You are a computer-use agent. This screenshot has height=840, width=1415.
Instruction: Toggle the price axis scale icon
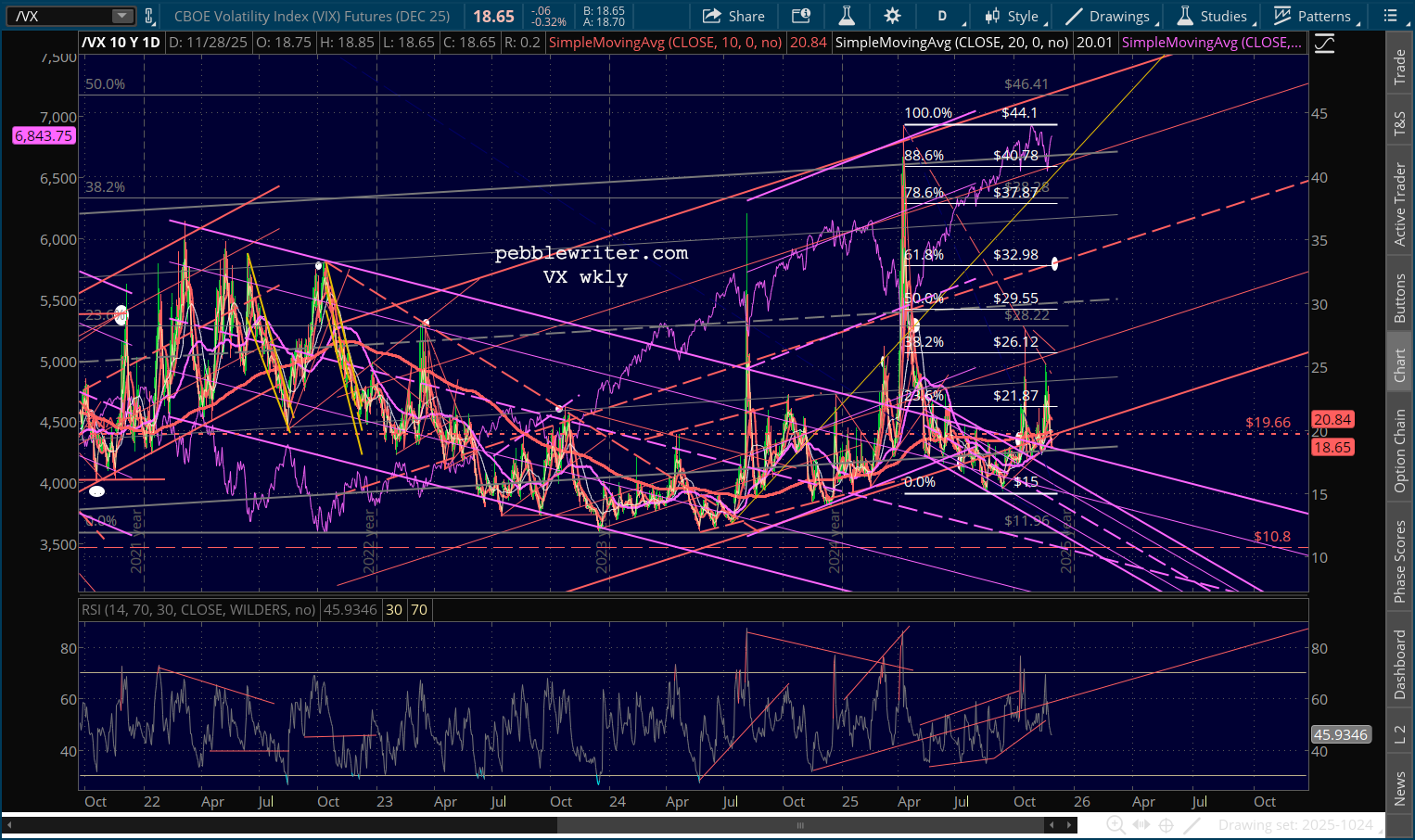coord(1324,44)
